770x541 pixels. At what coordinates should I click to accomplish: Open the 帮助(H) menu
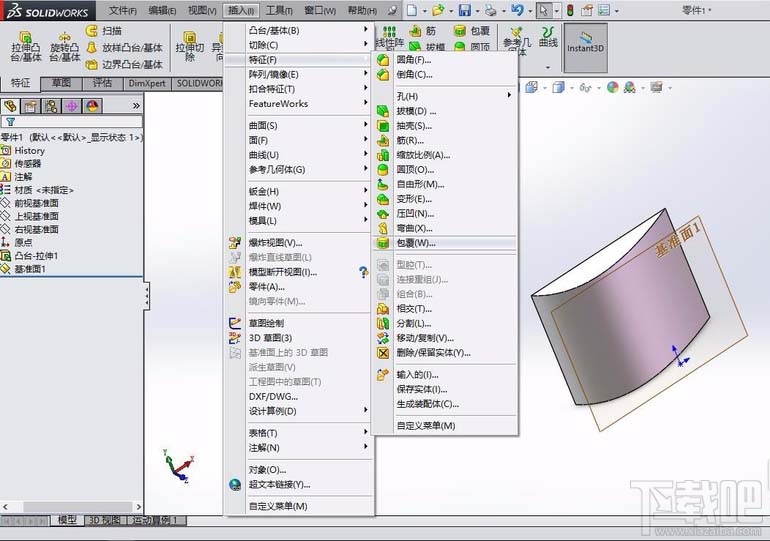pyautogui.click(x=362, y=10)
